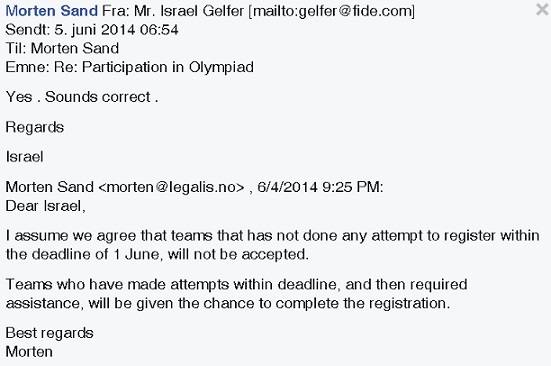
Task: Click the final 'Morten' signature
Action: [x=29, y=352]
